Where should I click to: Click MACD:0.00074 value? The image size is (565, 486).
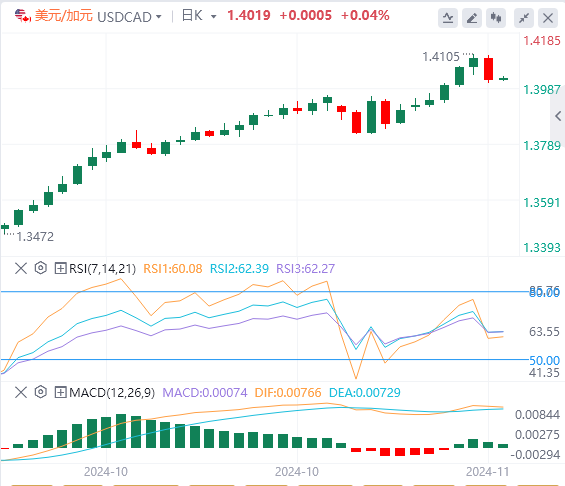click(x=205, y=393)
